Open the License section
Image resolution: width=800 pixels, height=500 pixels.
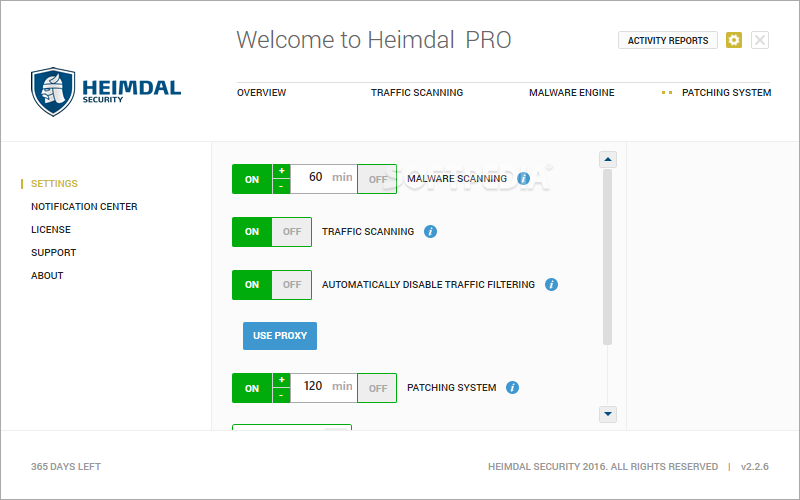coord(51,230)
